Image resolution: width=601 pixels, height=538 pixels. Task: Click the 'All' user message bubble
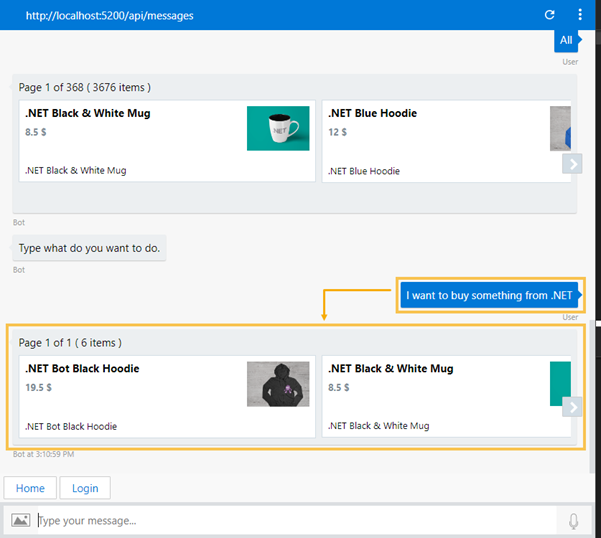[567, 40]
